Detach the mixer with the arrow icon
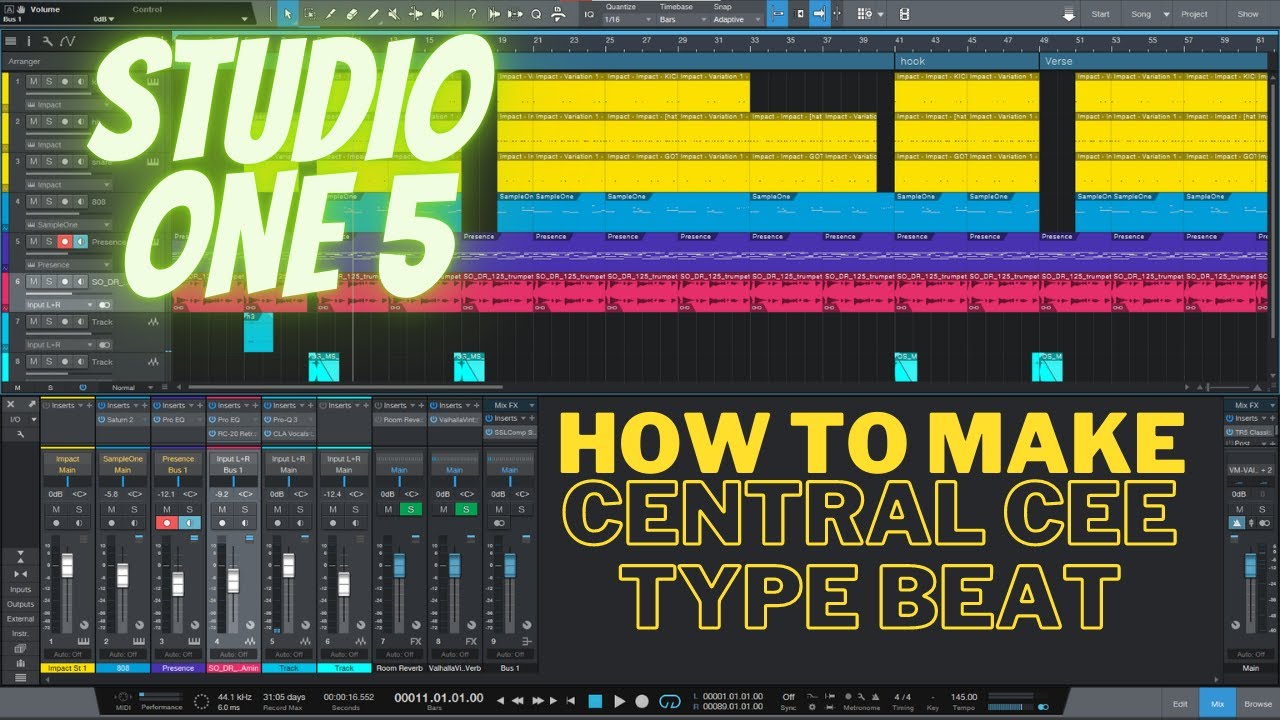 click(x=32, y=404)
